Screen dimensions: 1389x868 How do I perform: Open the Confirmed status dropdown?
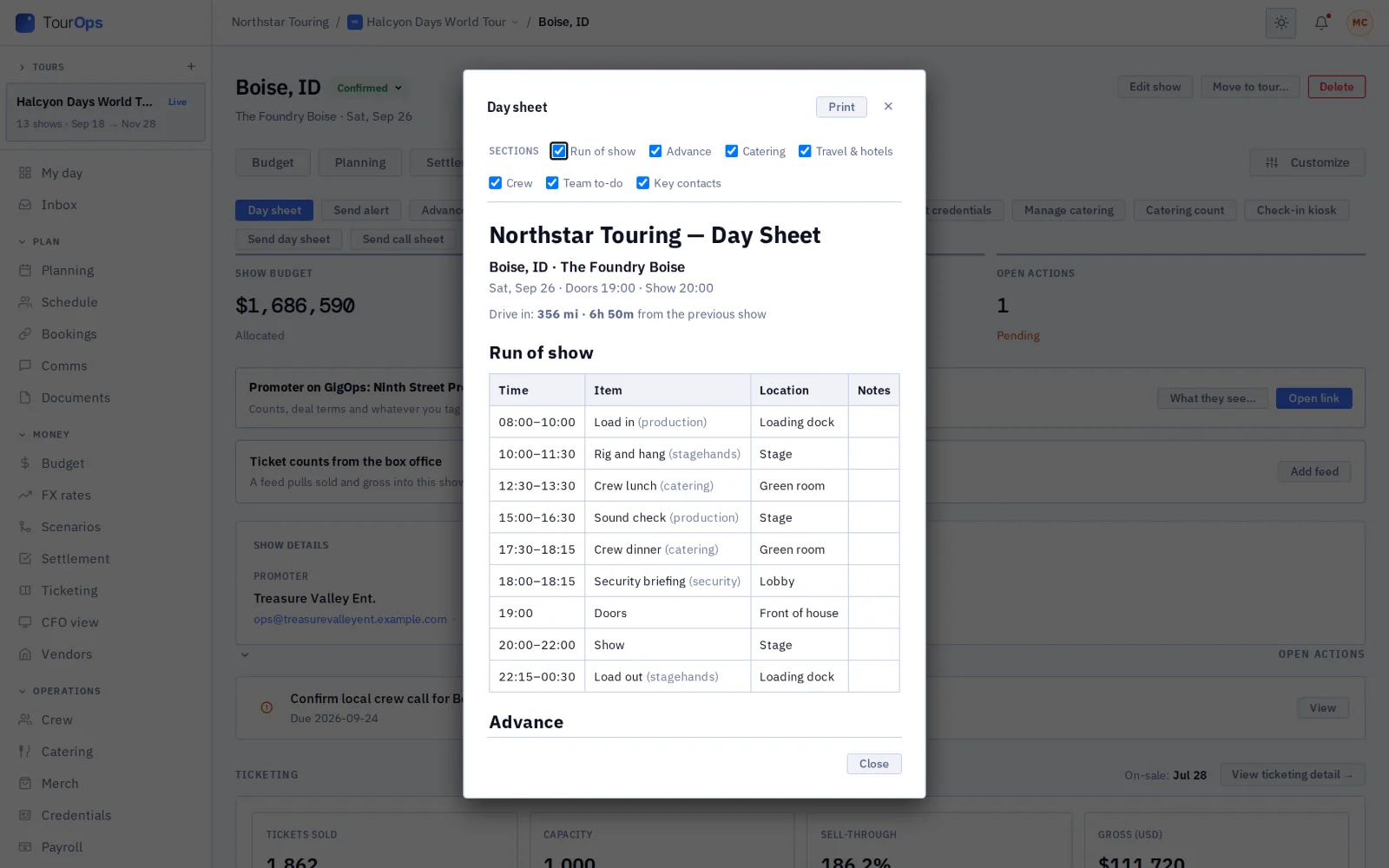point(369,88)
